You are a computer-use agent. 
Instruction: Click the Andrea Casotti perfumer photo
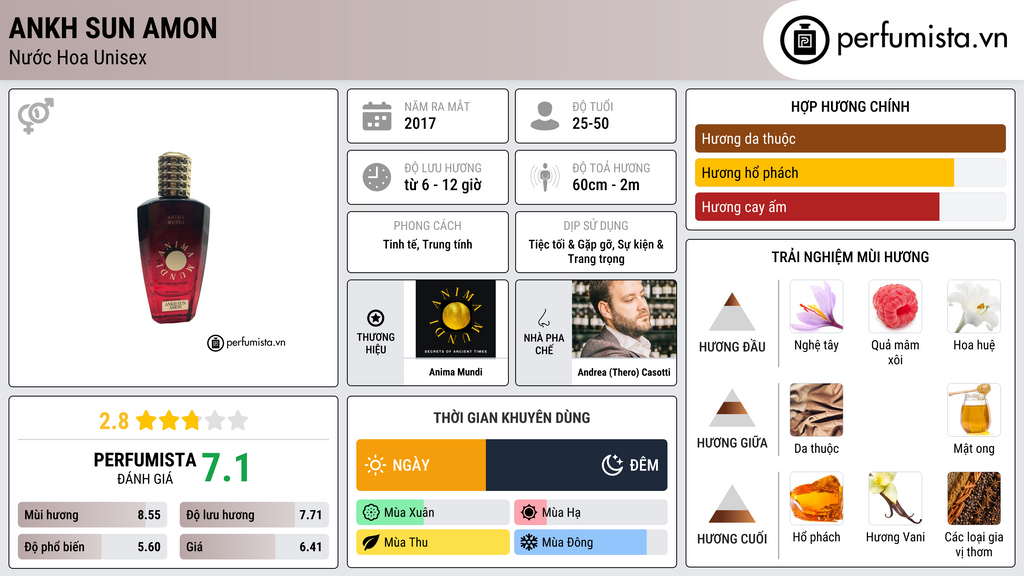coord(624,319)
